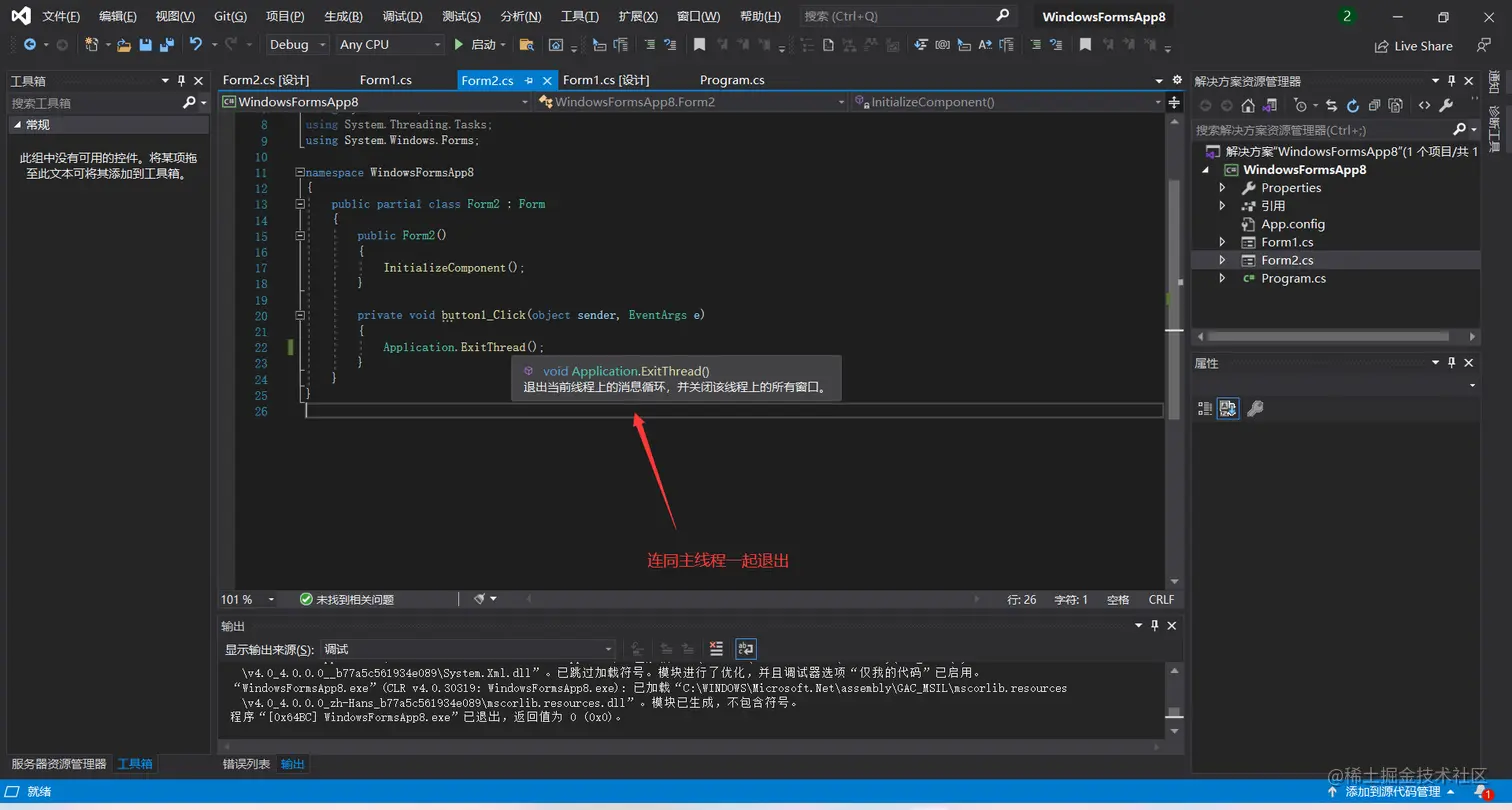This screenshot has height=810, width=1512.
Task: Save the current file with the floppy disk icon
Action: tap(146, 45)
